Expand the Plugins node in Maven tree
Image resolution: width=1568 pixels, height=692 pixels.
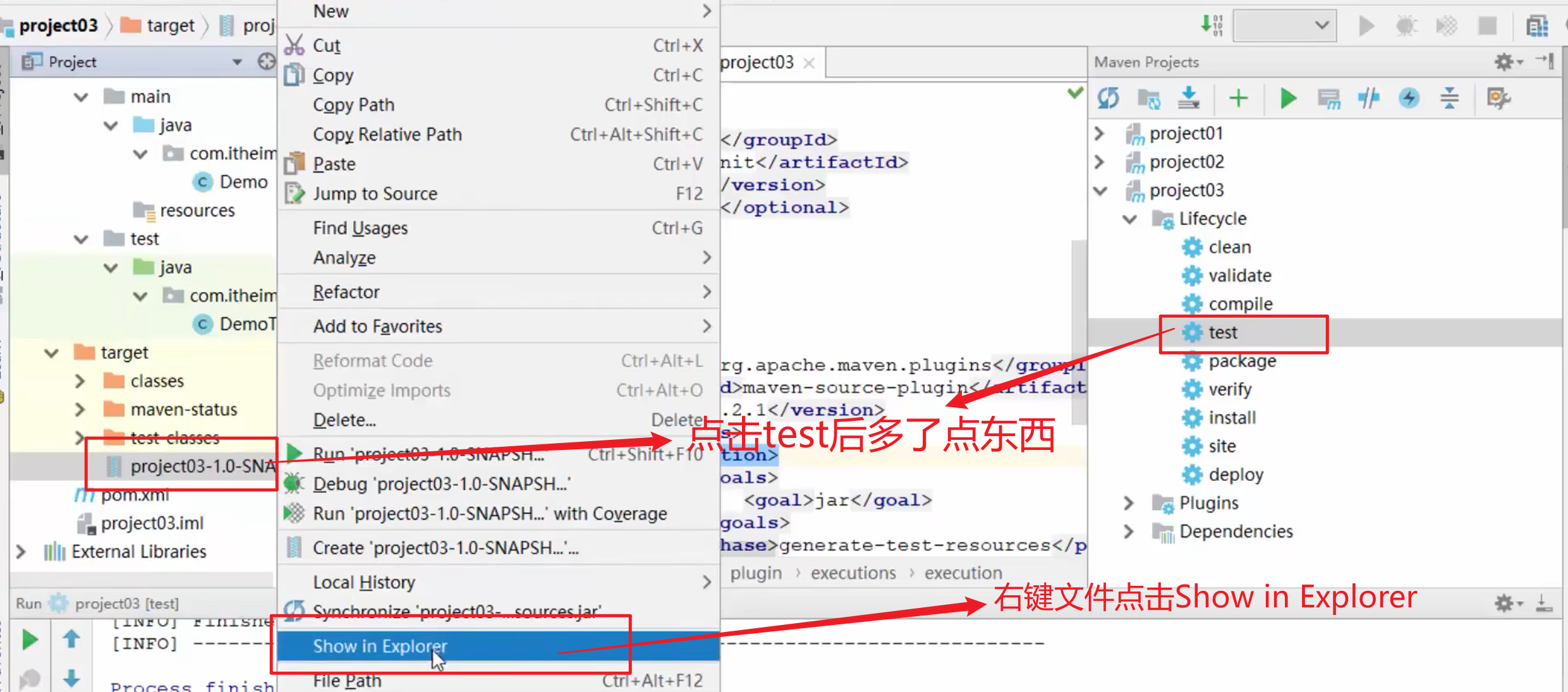tap(1129, 503)
